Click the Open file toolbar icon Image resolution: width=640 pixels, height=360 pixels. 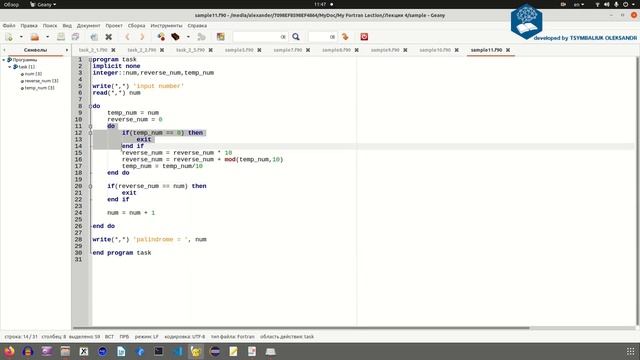[x=35, y=37]
